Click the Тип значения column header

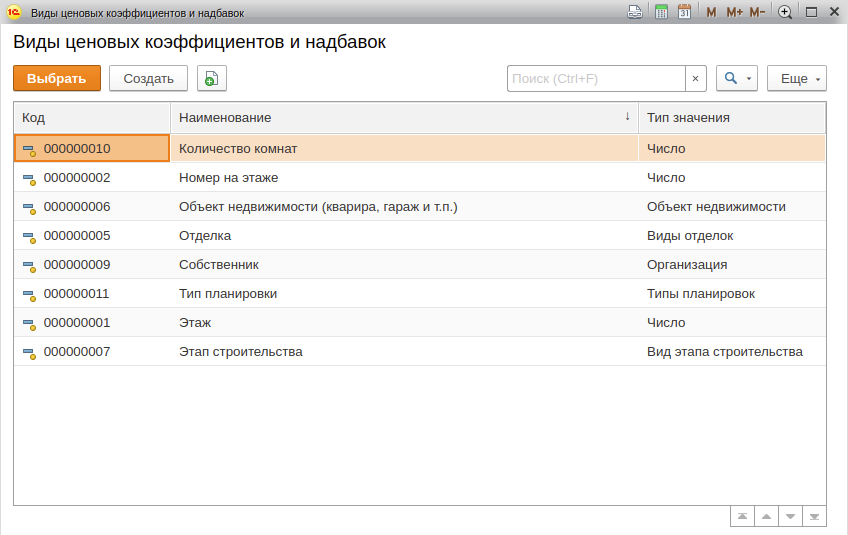click(x=732, y=117)
